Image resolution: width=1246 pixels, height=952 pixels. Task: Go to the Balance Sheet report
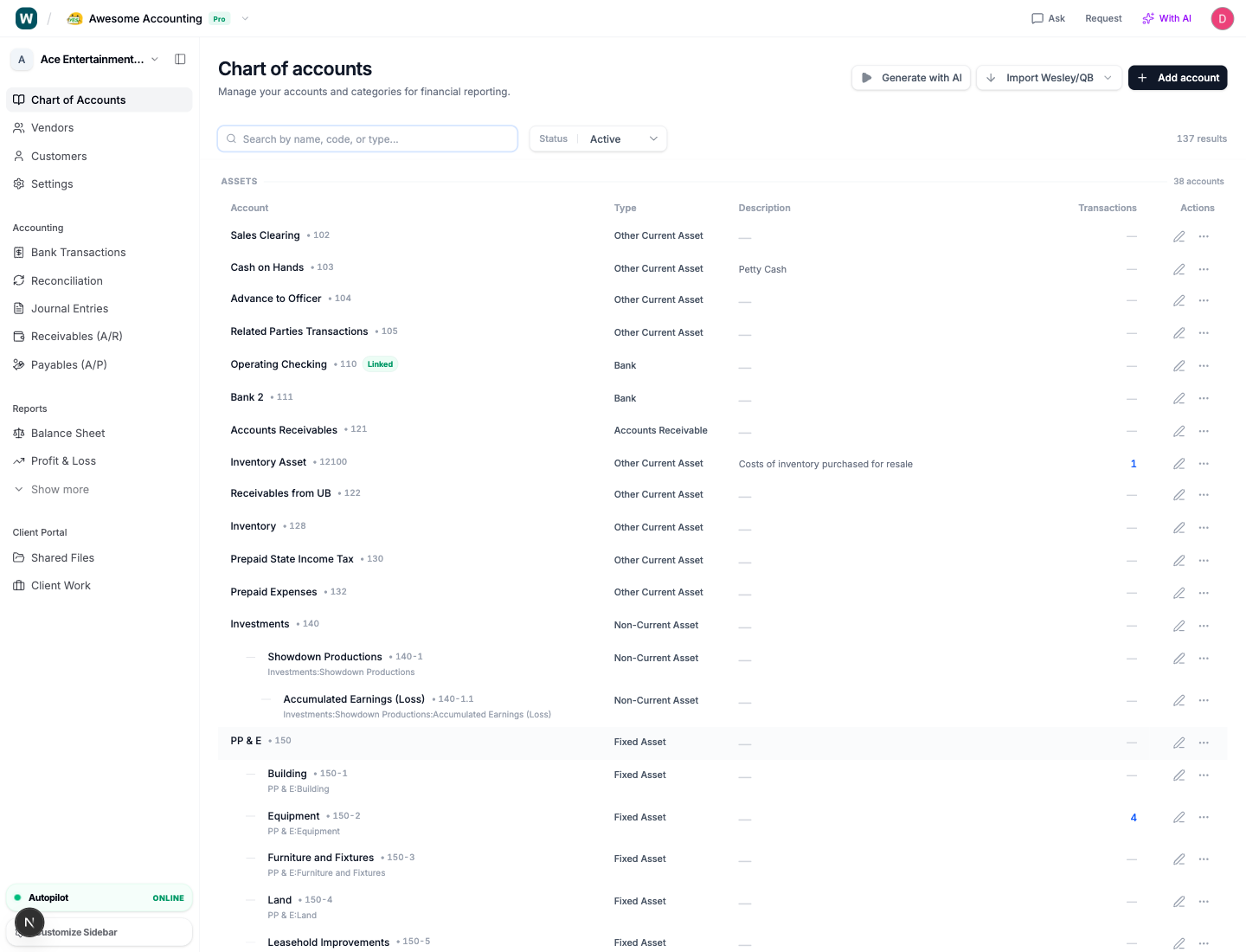tap(67, 434)
